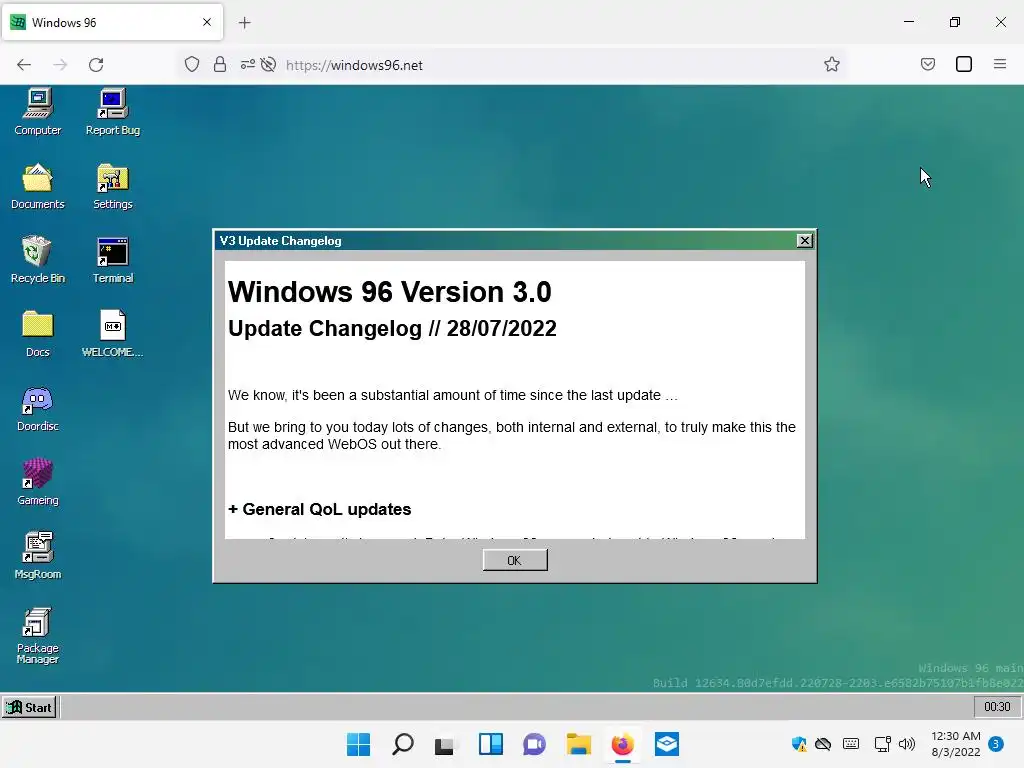Open the volume icon in system tray

pyautogui.click(x=906, y=744)
